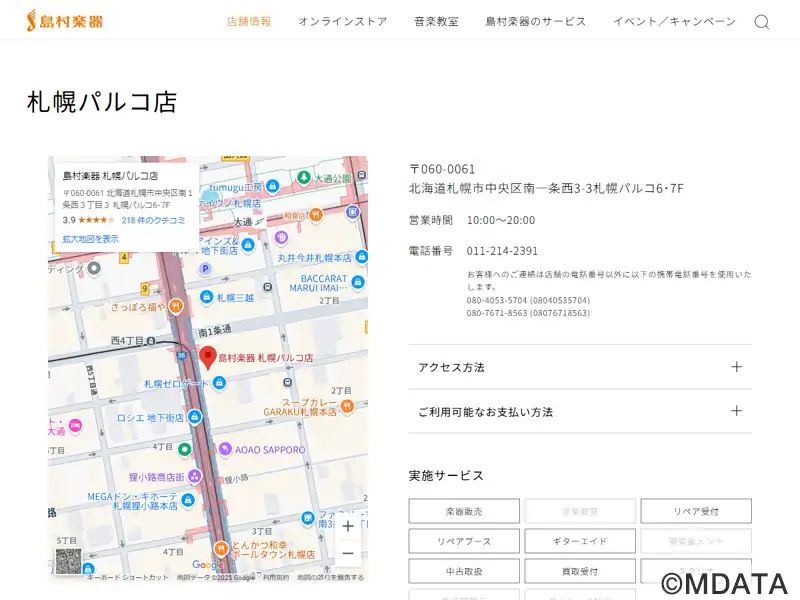Click the postal code 〒060-0061 text
This screenshot has height=600, width=800.
[442, 169]
